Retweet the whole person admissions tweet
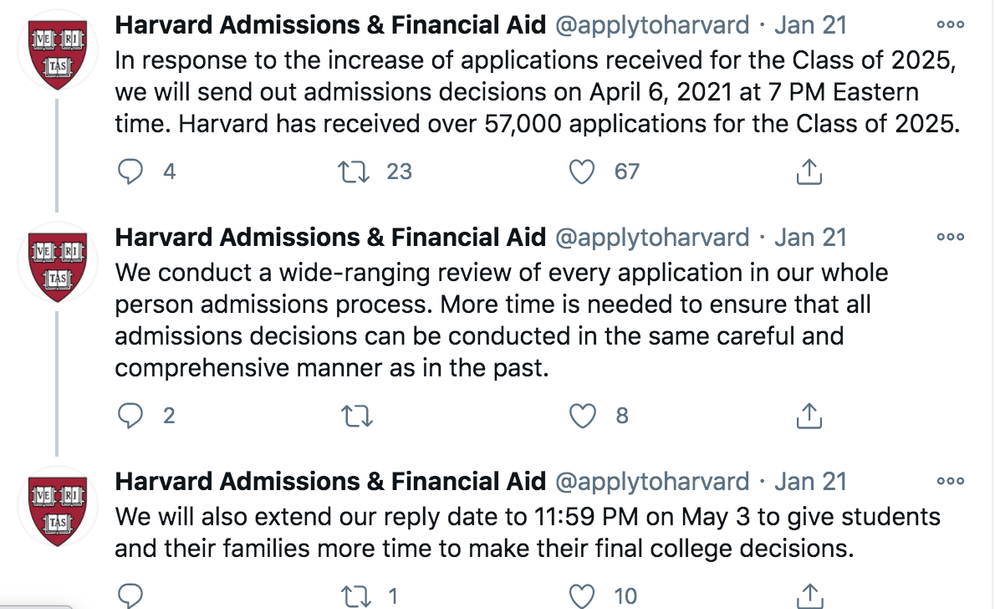This screenshot has height=609, width=1000. (355, 416)
